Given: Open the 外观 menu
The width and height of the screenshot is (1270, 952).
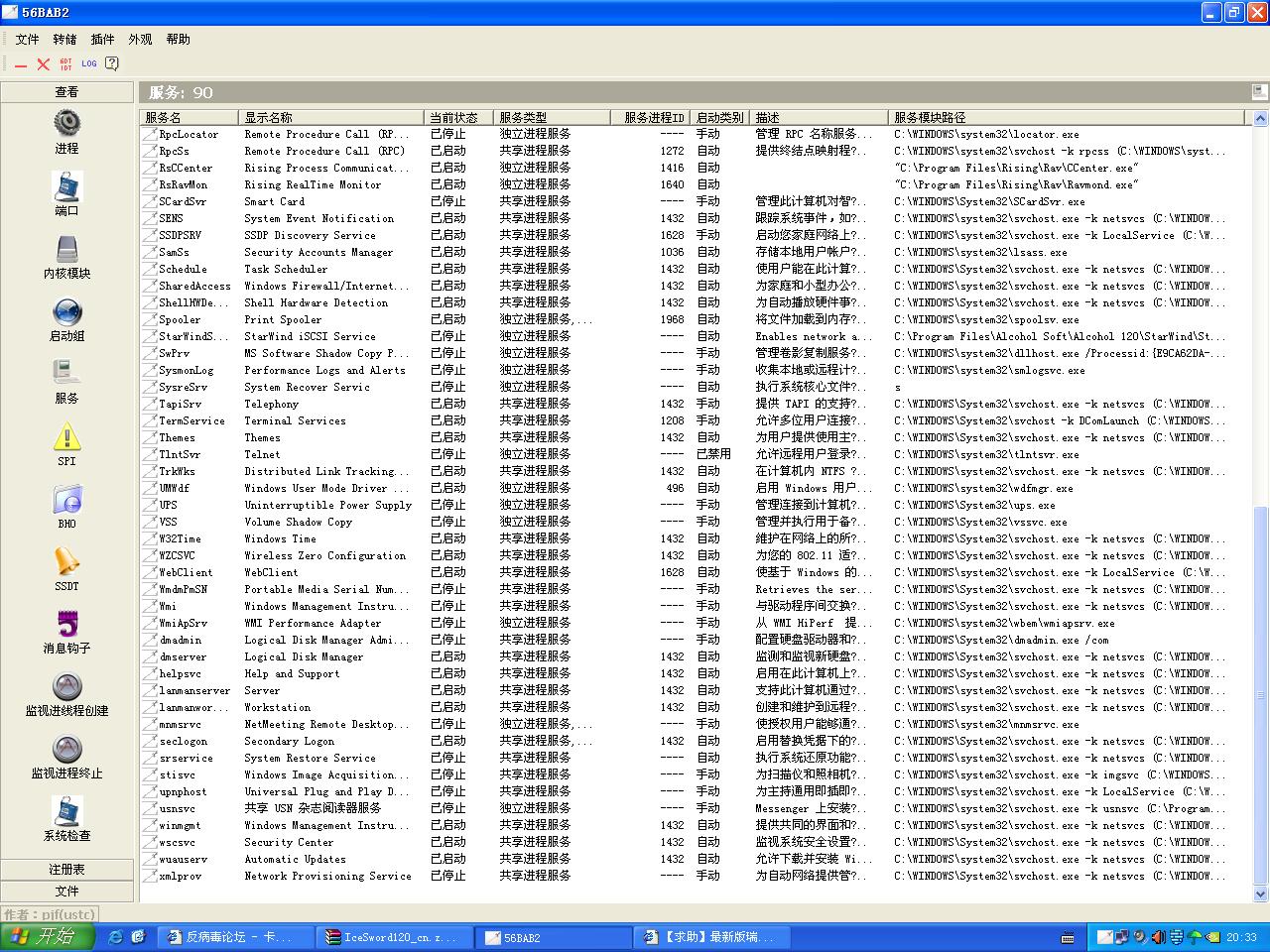Looking at the screenshot, I should pos(140,40).
